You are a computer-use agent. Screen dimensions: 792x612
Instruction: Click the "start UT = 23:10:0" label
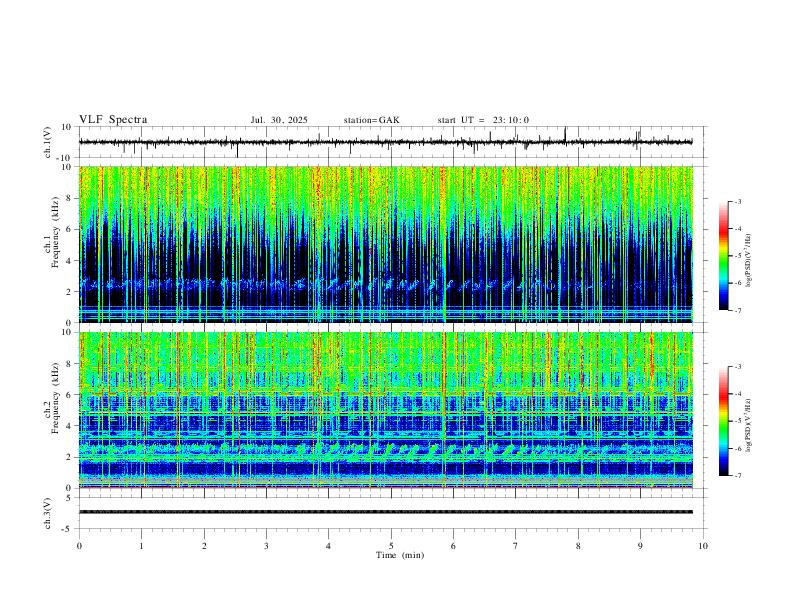coord(483,120)
